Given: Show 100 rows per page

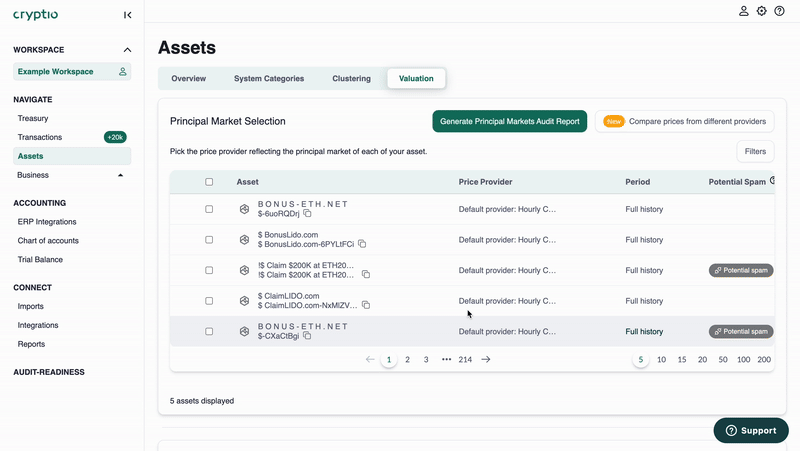Looking at the screenshot, I should tap(743, 360).
